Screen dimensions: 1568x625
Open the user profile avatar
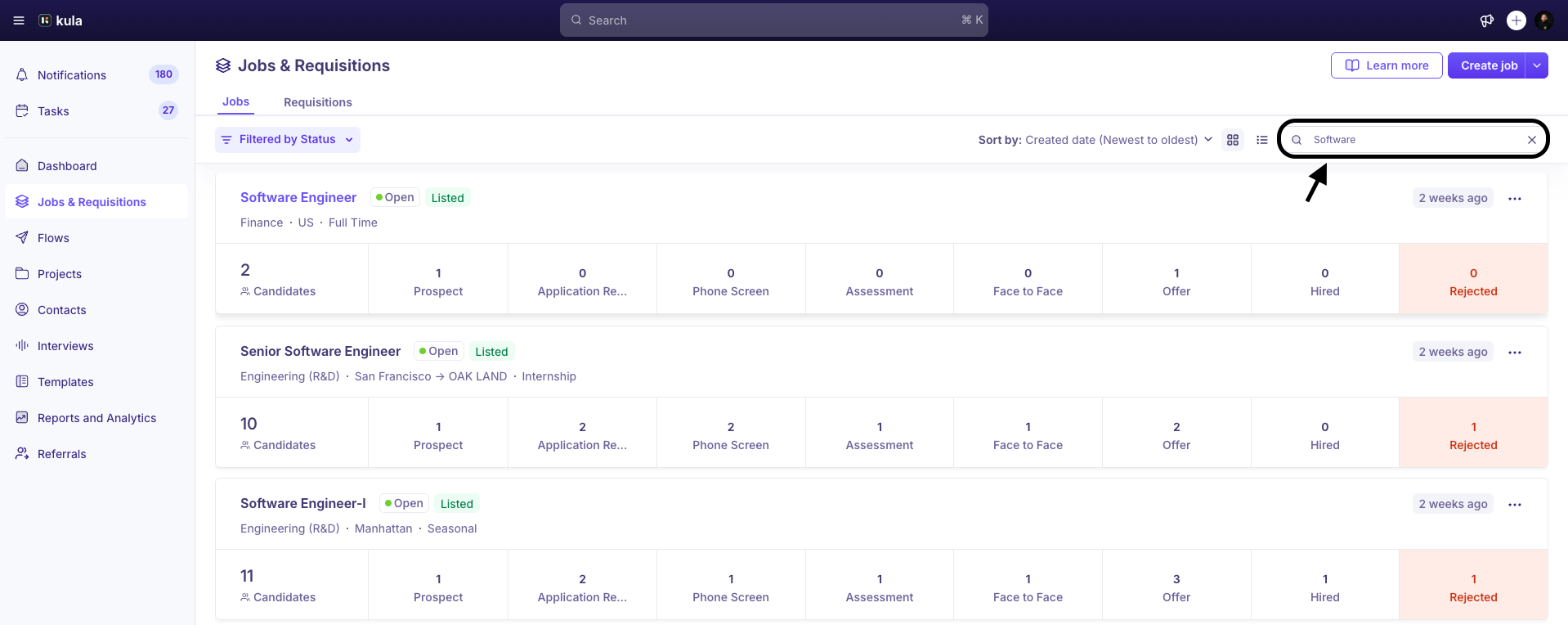pyautogui.click(x=1544, y=20)
